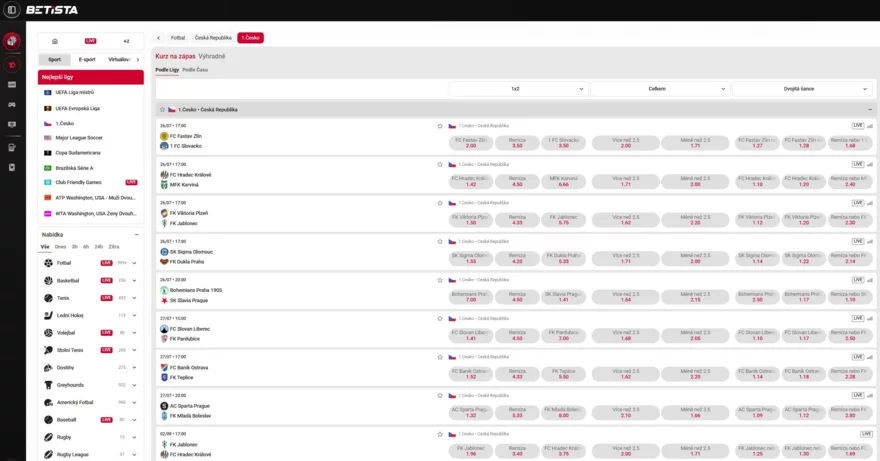Click the Tenis ball icon in Nabídka
The width and height of the screenshot is (880, 461).
[x=47, y=298]
